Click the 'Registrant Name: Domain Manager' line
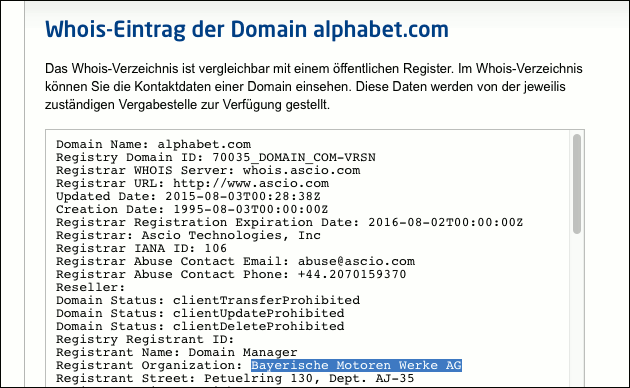Image resolution: width=630 pixels, height=388 pixels. (177, 352)
